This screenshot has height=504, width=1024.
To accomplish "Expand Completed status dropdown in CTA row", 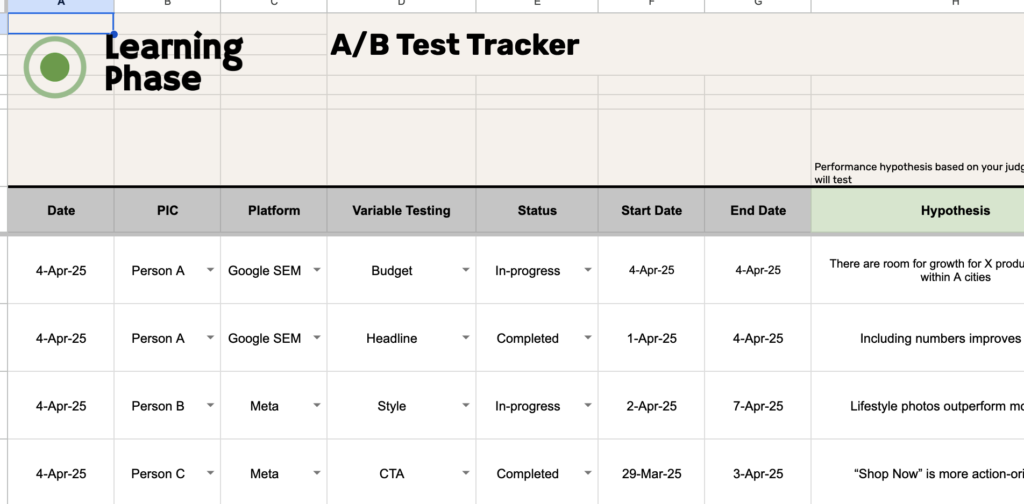I will pos(588,474).
